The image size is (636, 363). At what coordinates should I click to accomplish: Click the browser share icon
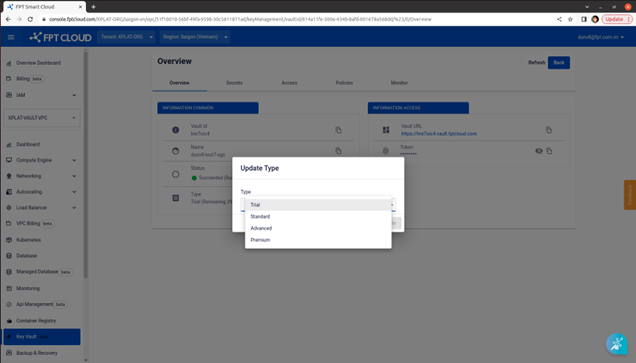[559, 19]
